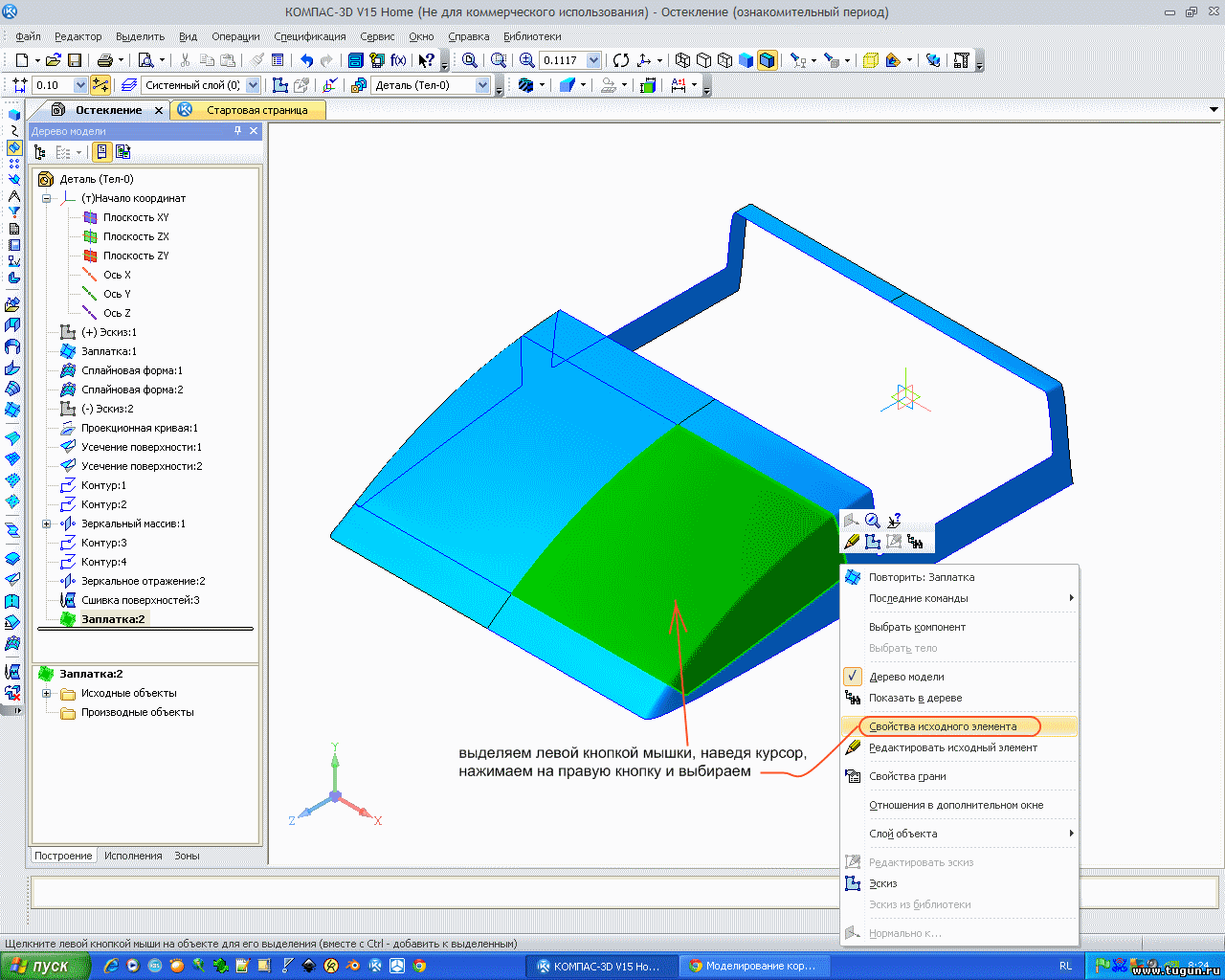
Task: Open Моделирование taskbar Chrome window
Action: [x=753, y=966]
